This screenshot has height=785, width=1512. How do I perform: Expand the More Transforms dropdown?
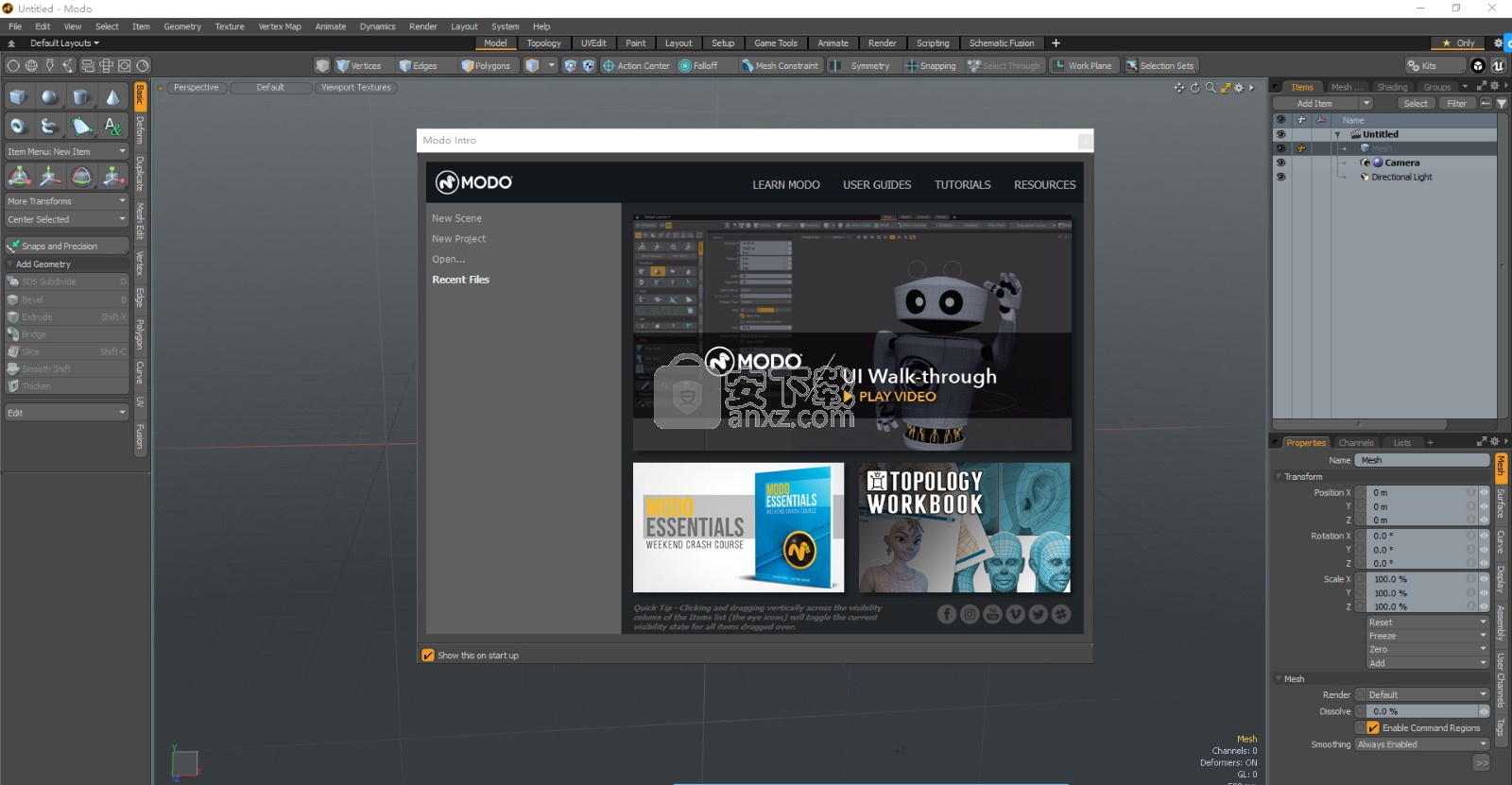pyautogui.click(x=66, y=201)
